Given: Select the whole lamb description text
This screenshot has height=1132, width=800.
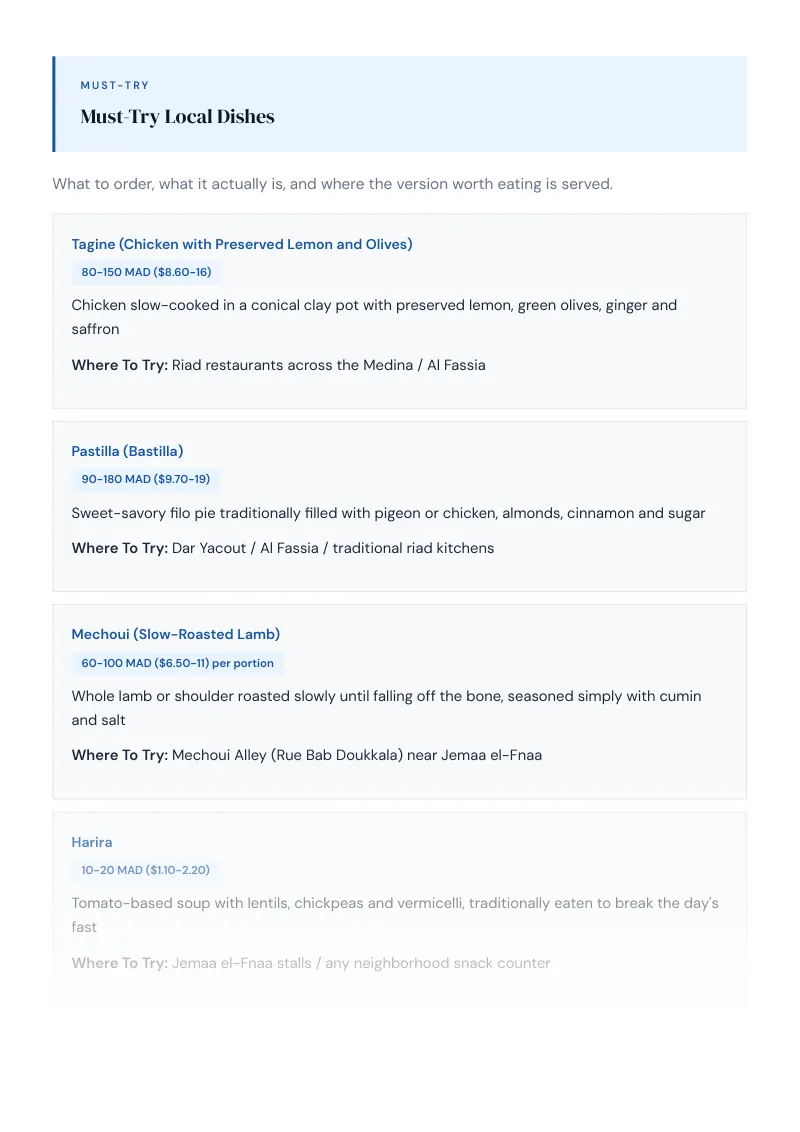Looking at the screenshot, I should point(386,708).
